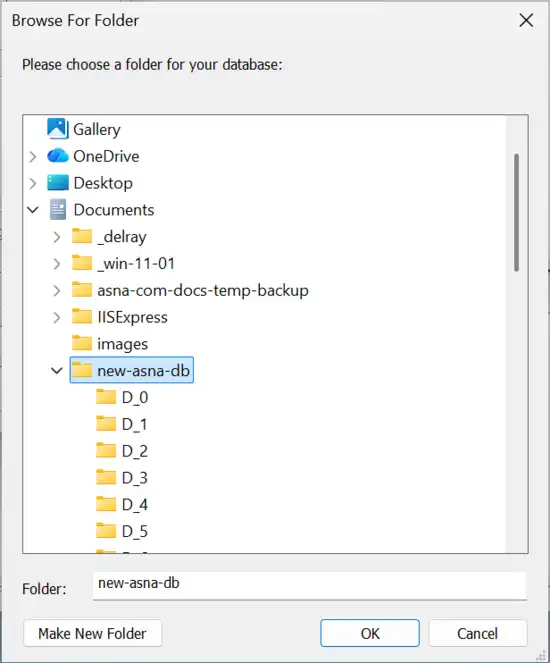Select the asna-com-docs-temp-backup folder icon
Image resolution: width=550 pixels, height=663 pixels.
82,290
